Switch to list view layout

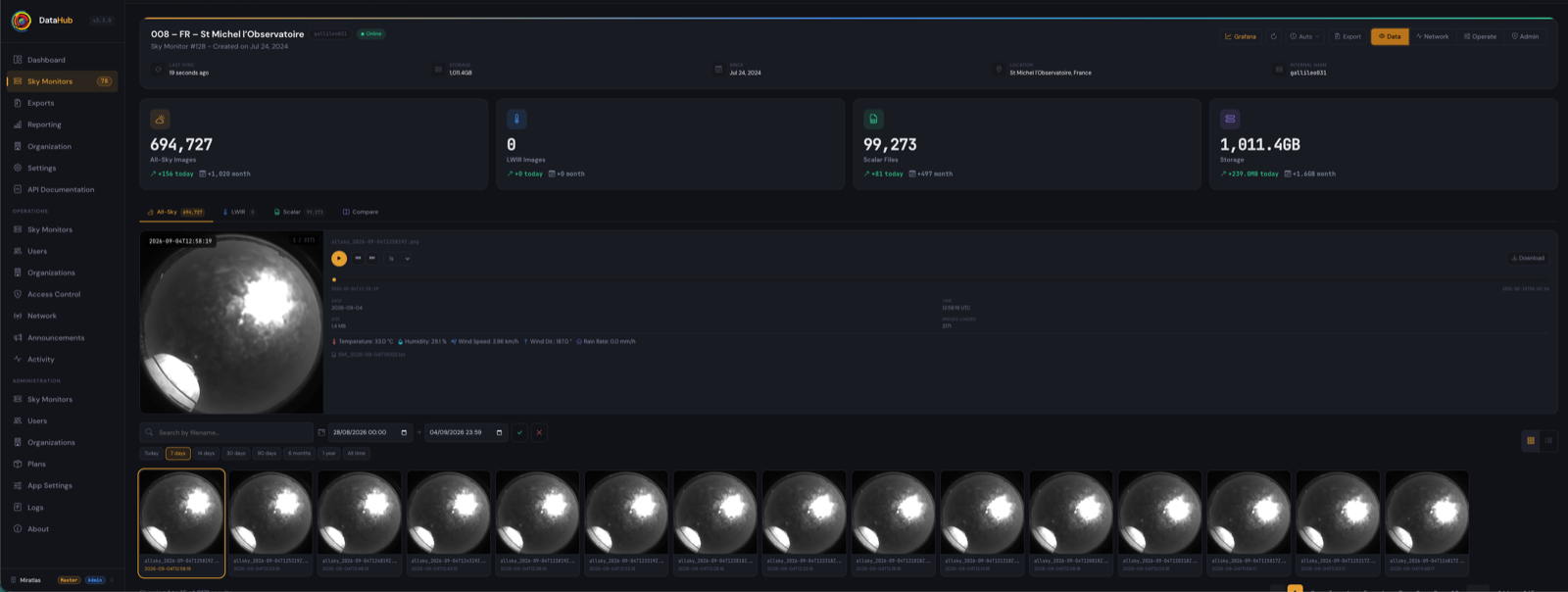pyautogui.click(x=1548, y=441)
